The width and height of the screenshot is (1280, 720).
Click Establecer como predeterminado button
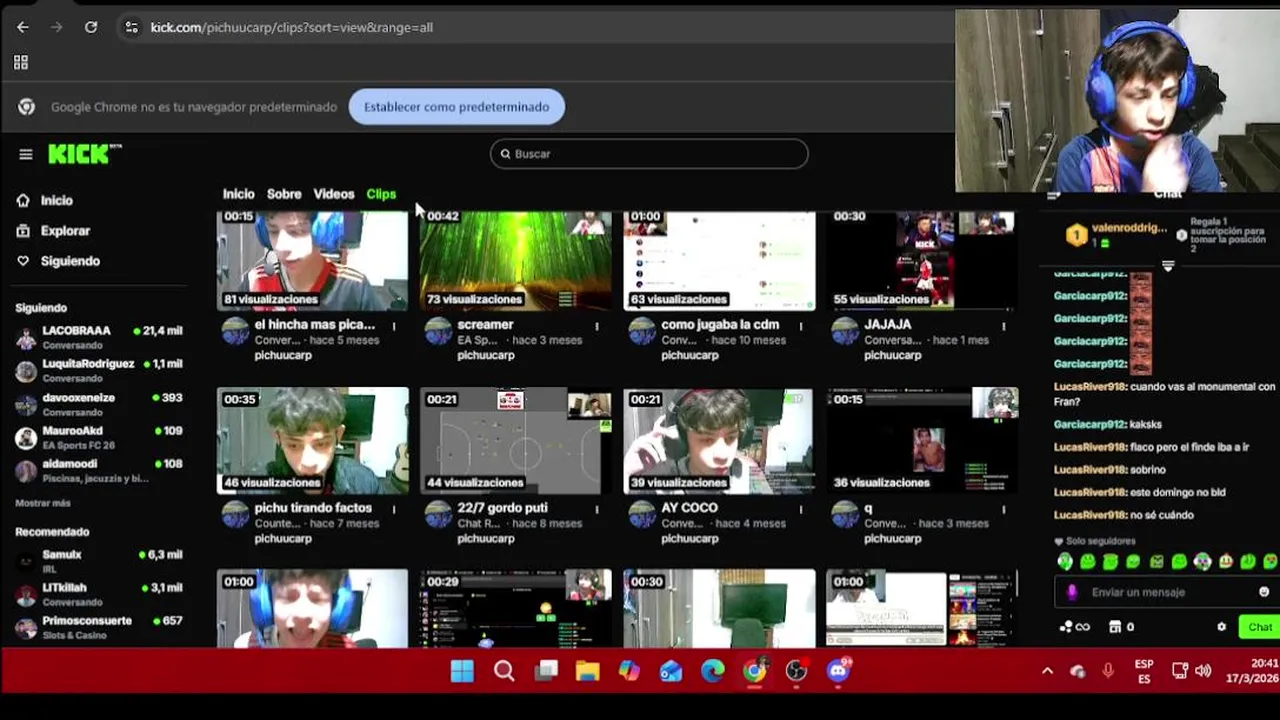point(456,107)
